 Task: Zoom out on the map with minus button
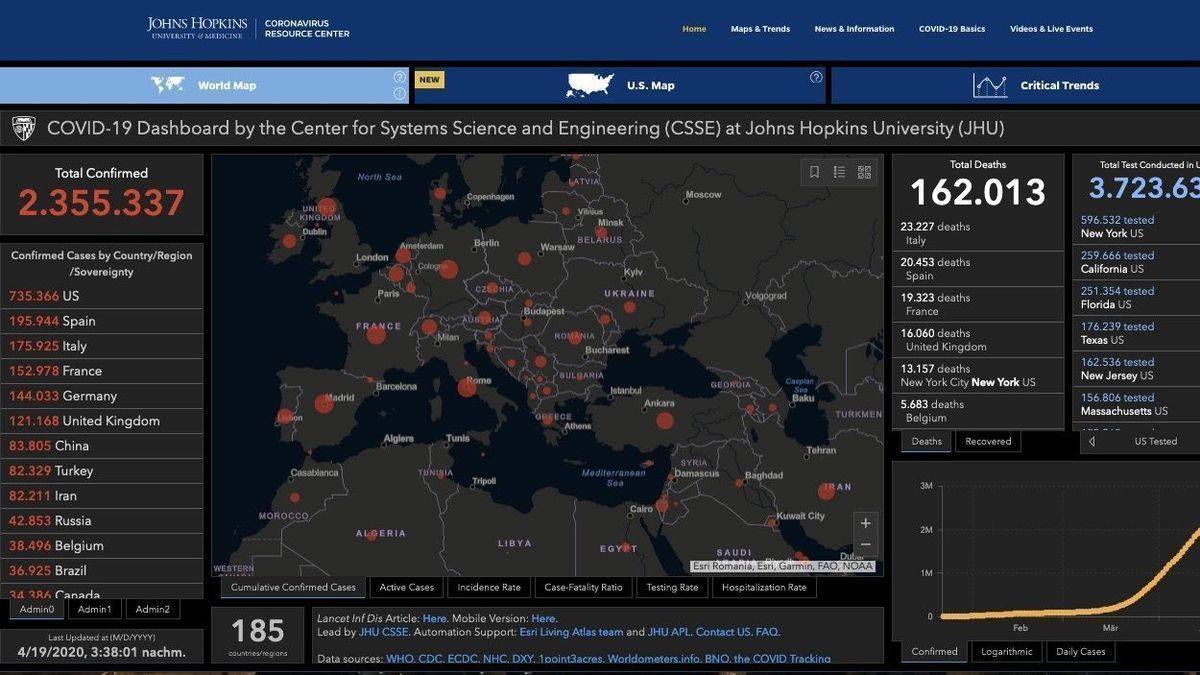[x=866, y=545]
